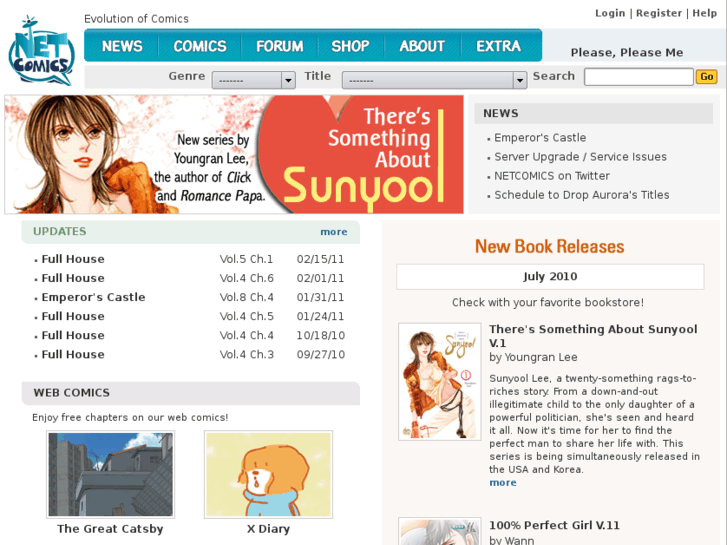Click the 100% Perfect Girl cover image

pos(440,532)
